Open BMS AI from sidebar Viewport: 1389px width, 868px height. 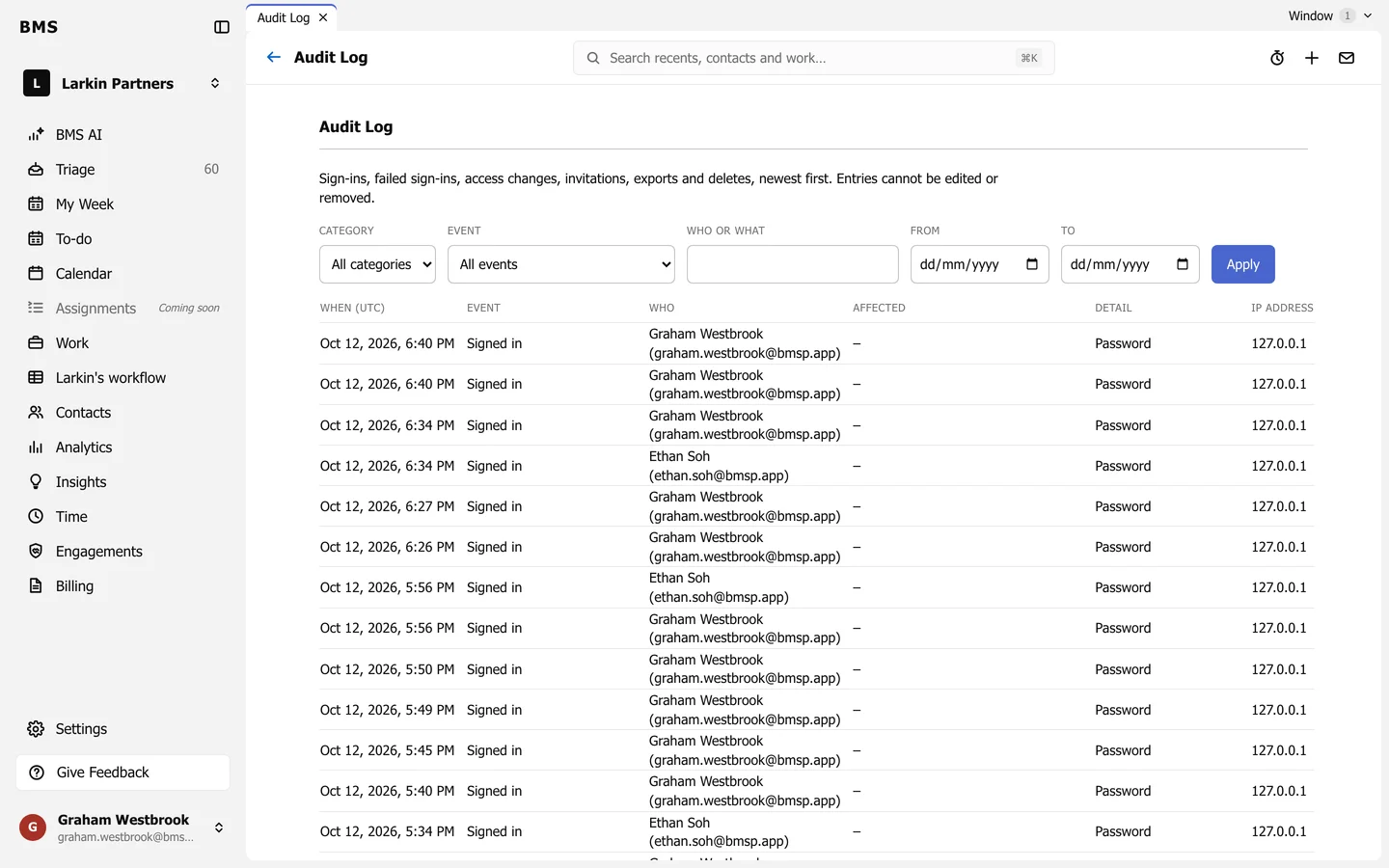click(x=123, y=135)
